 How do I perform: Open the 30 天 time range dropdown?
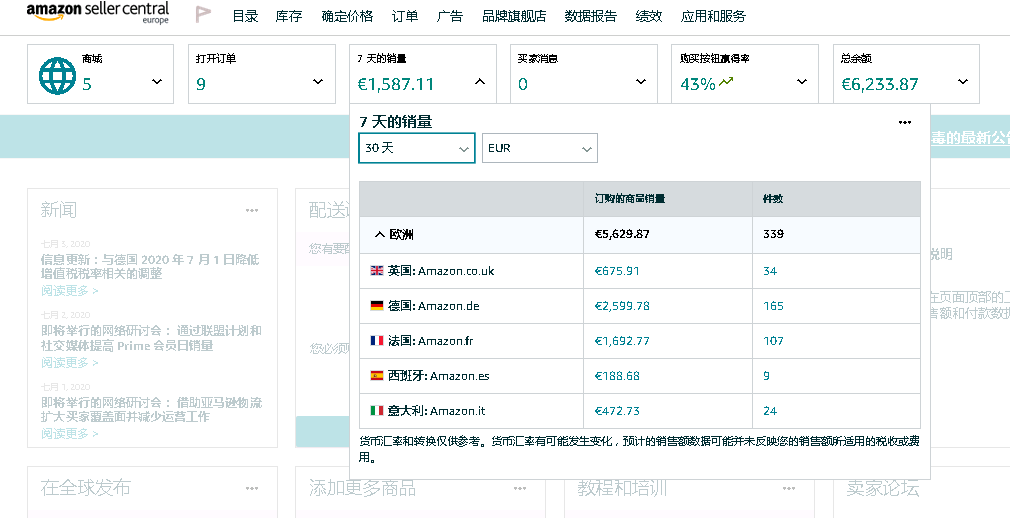point(417,148)
